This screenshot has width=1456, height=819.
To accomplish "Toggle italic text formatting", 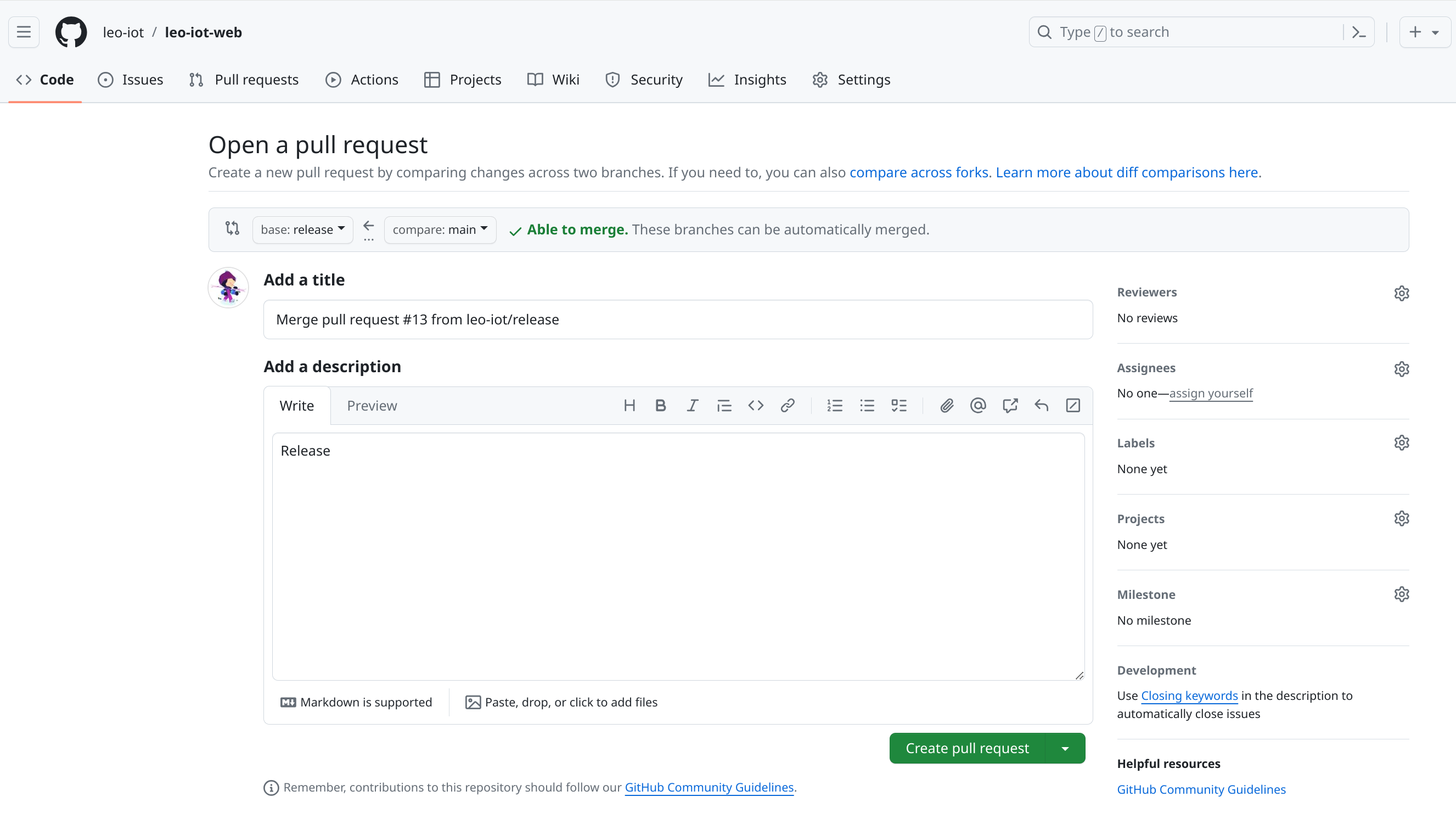I will (x=692, y=405).
